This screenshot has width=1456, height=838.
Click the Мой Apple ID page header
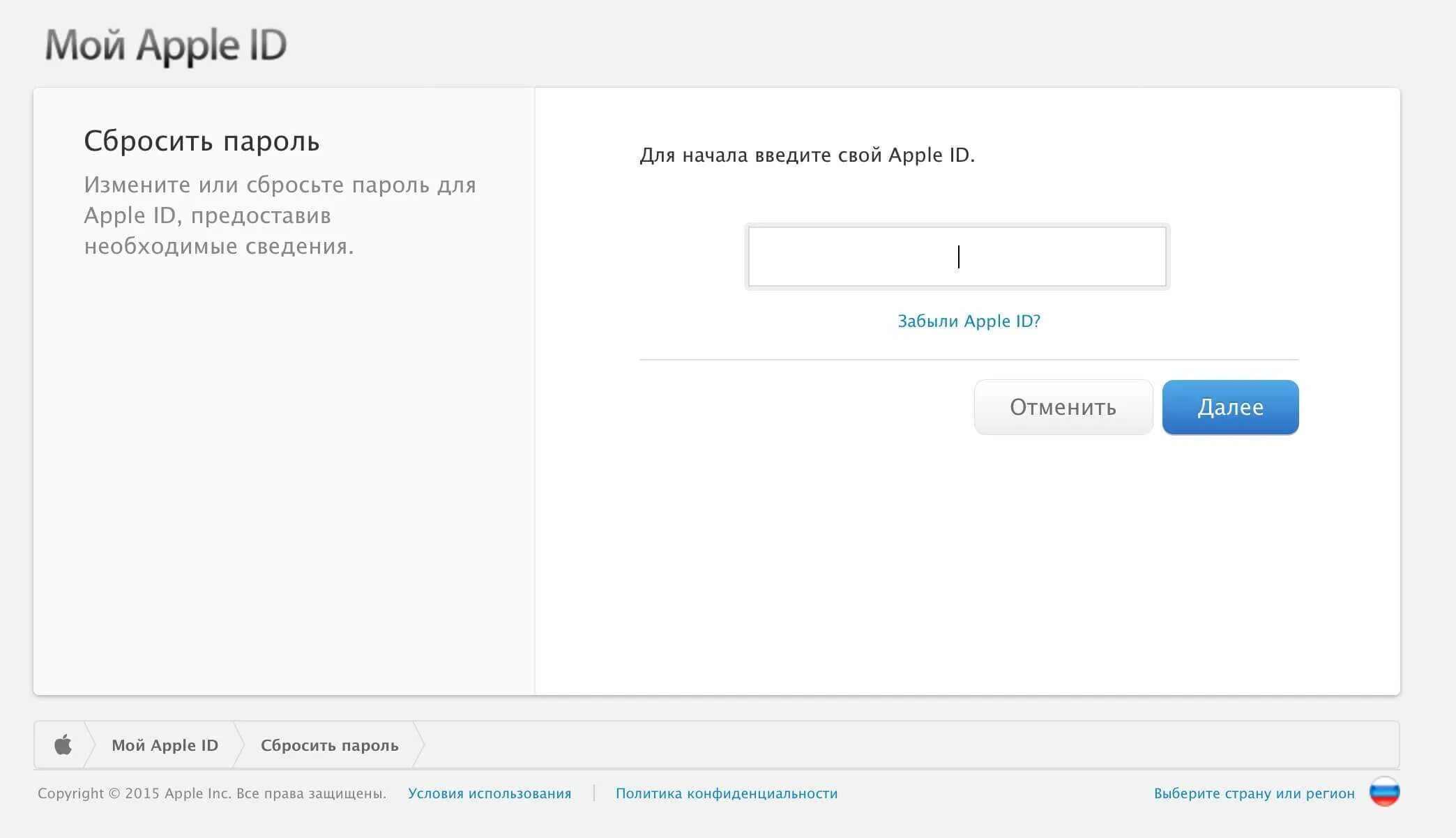click(166, 45)
